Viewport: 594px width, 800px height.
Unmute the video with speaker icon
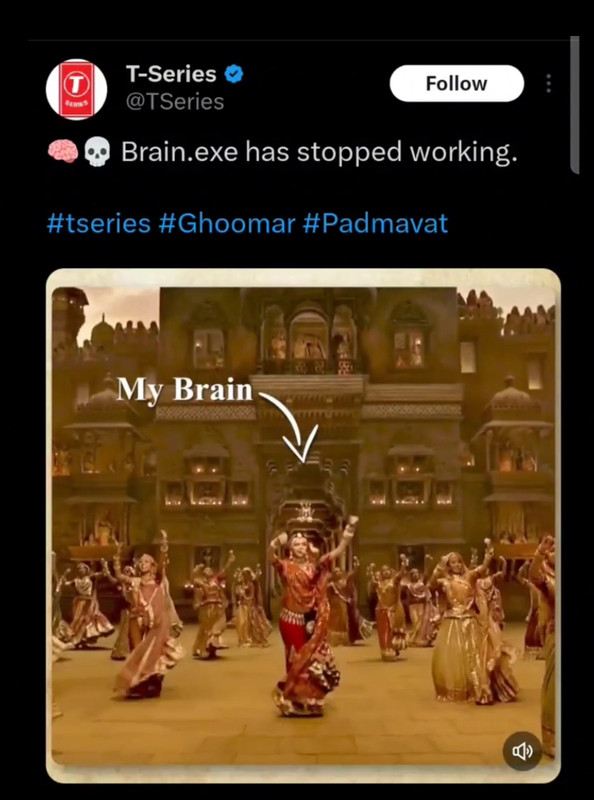pos(522,751)
